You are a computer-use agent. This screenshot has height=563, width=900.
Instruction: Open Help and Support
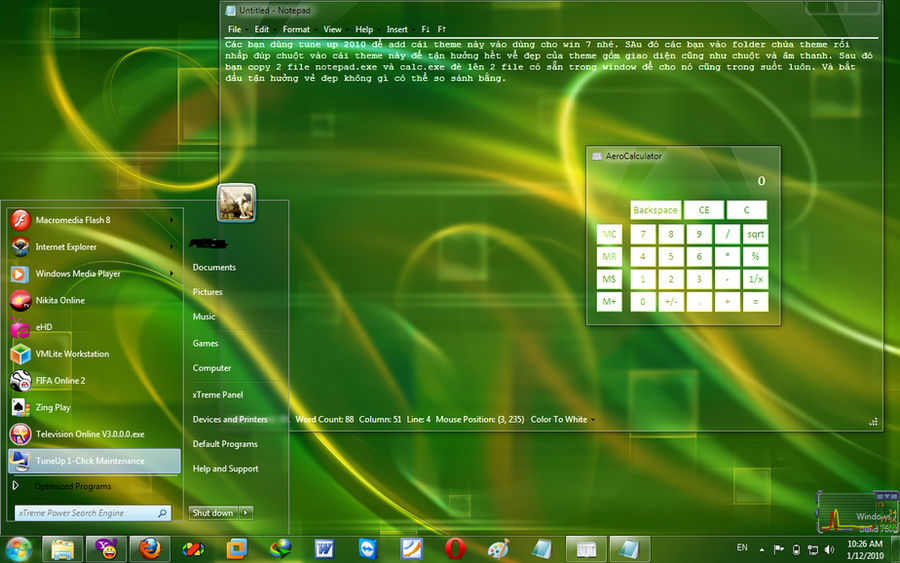[226, 469]
